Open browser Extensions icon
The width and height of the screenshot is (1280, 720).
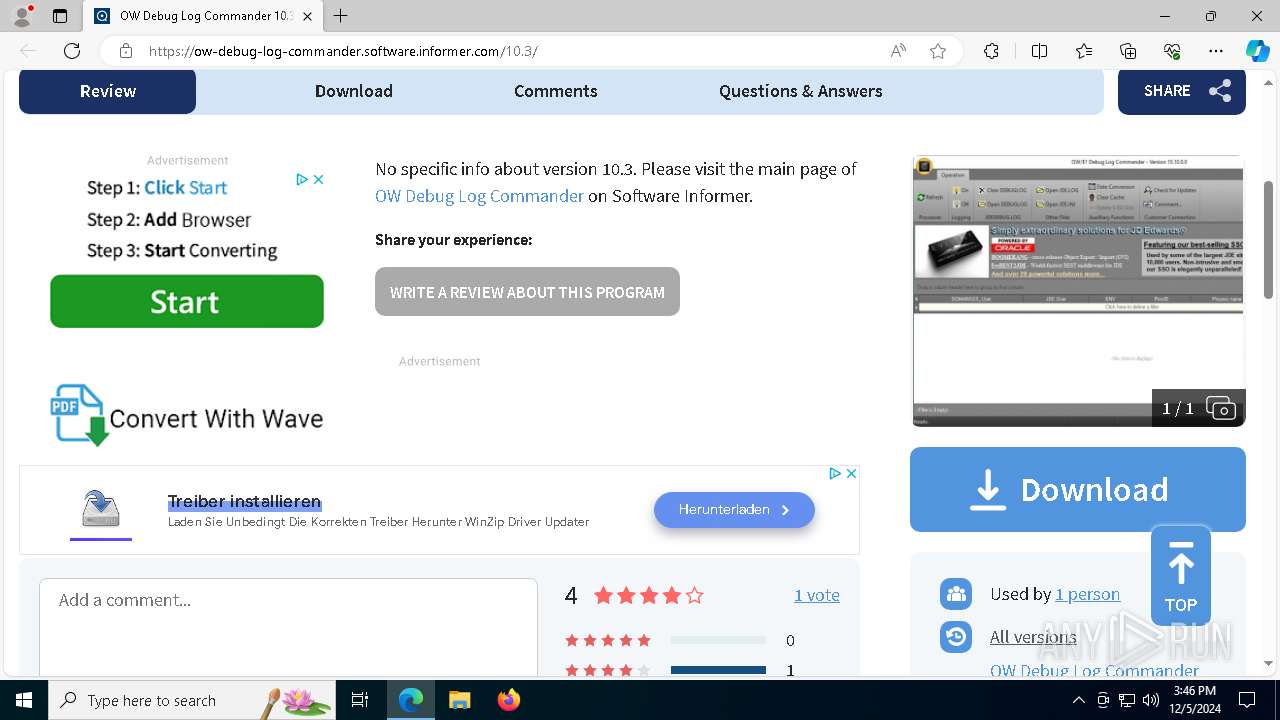click(x=991, y=51)
